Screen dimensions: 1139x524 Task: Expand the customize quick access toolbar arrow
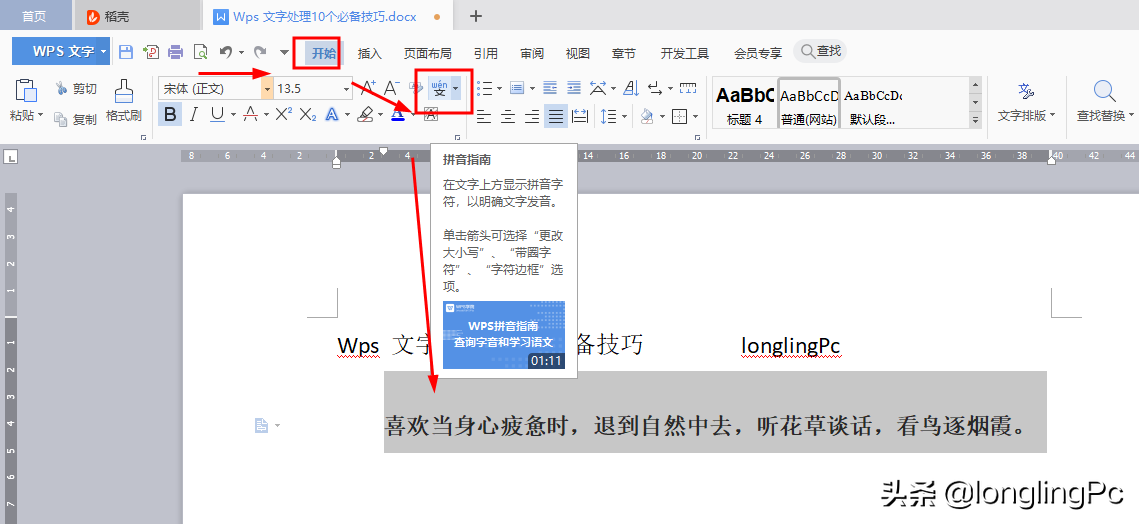284,52
